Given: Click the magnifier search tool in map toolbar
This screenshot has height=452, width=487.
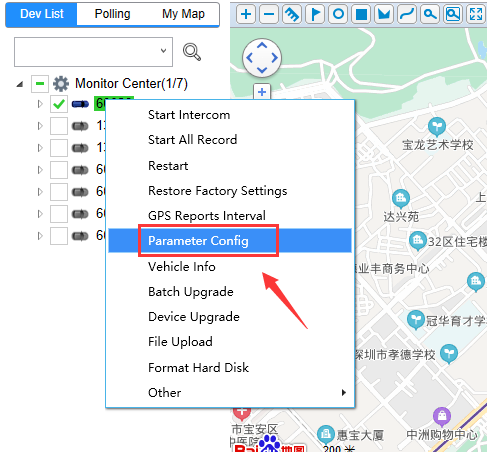Looking at the screenshot, I should coord(430,14).
